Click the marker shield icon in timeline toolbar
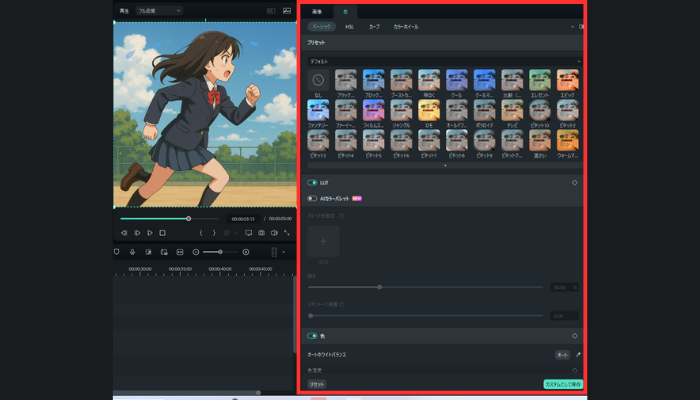Image resolution: width=700 pixels, height=400 pixels. pyautogui.click(x=117, y=252)
